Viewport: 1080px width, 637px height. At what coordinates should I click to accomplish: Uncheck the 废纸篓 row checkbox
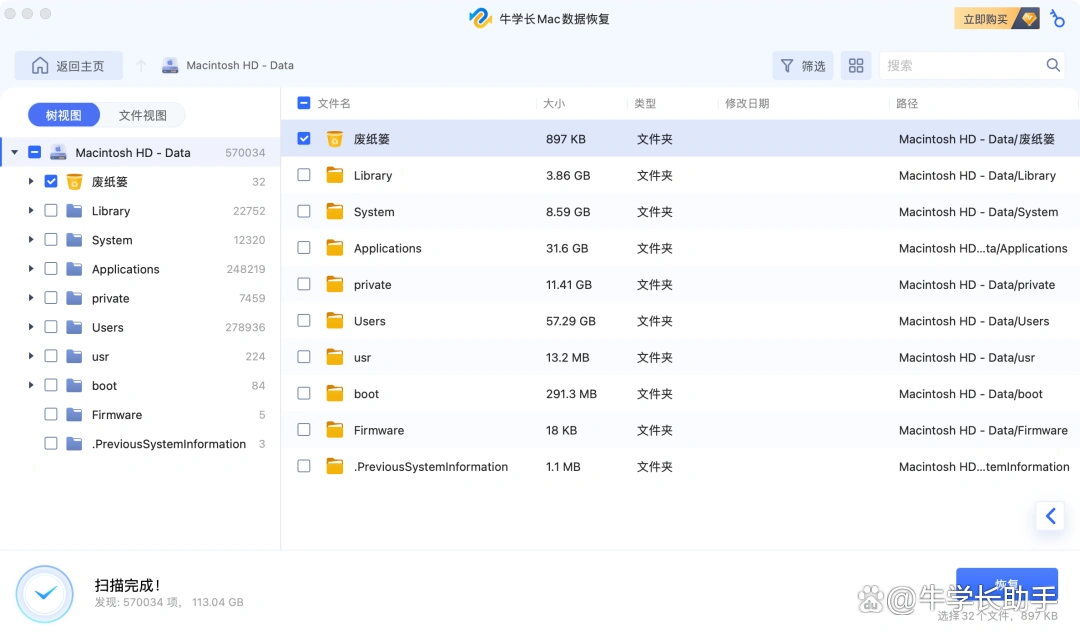pos(303,138)
